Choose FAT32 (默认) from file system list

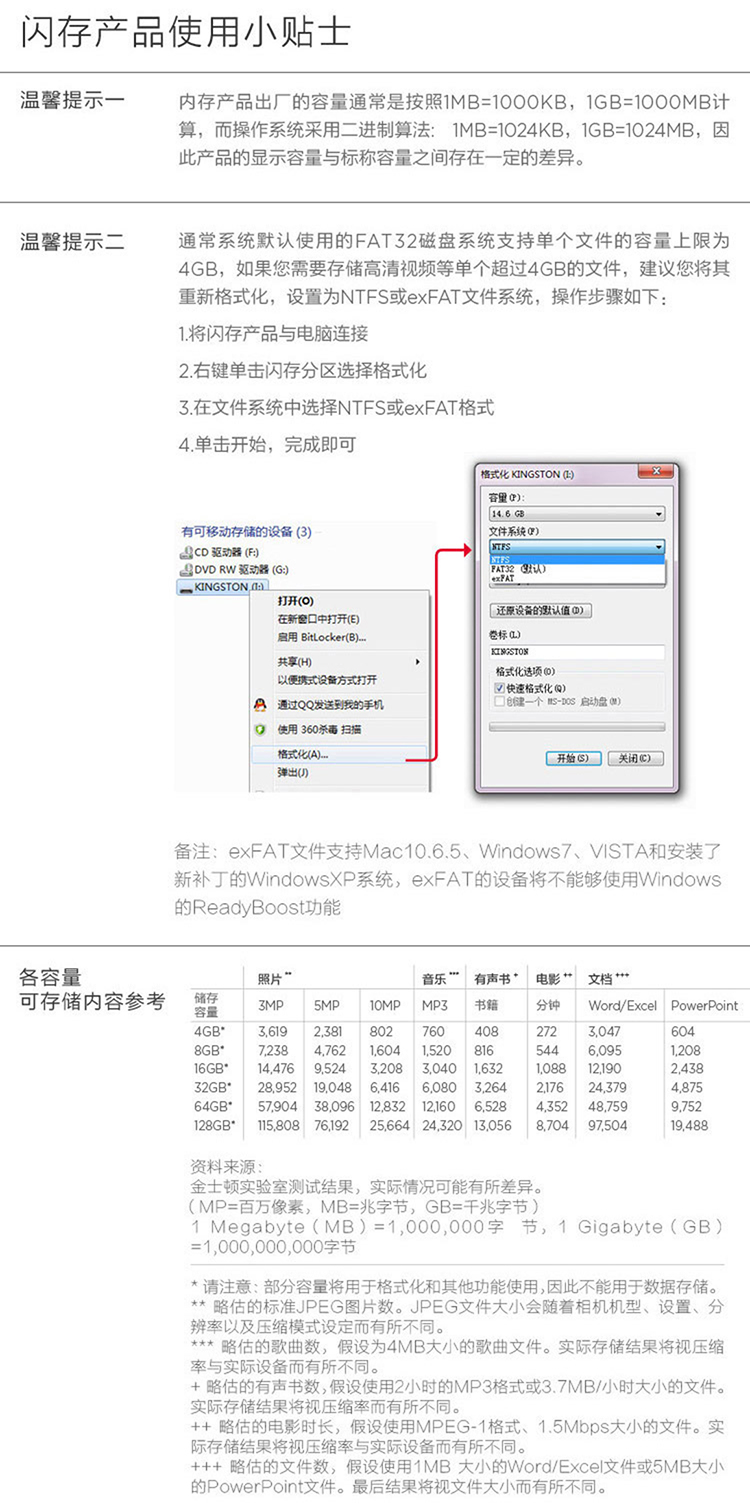tap(518, 568)
